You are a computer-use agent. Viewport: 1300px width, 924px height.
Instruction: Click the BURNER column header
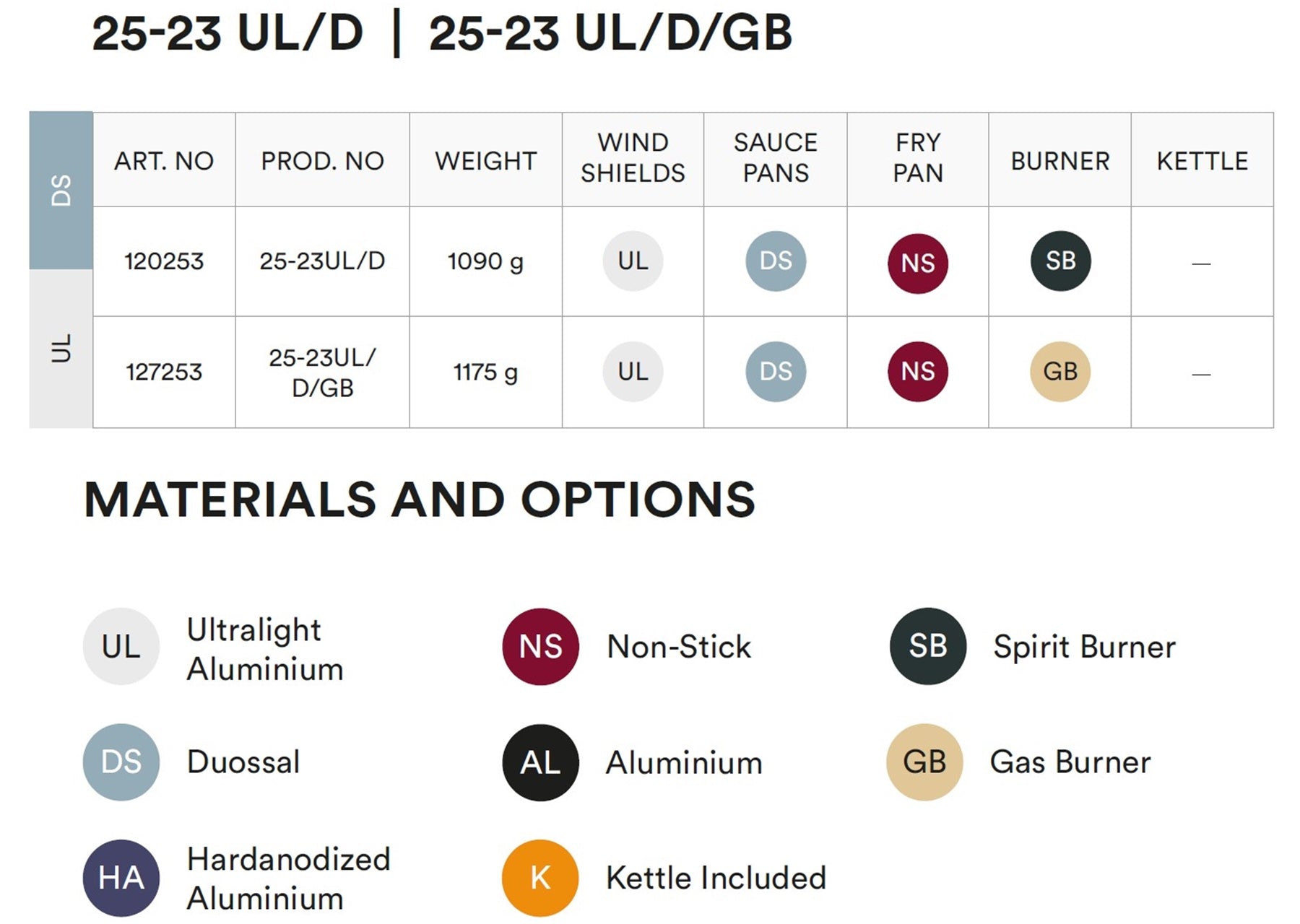coord(1059,160)
